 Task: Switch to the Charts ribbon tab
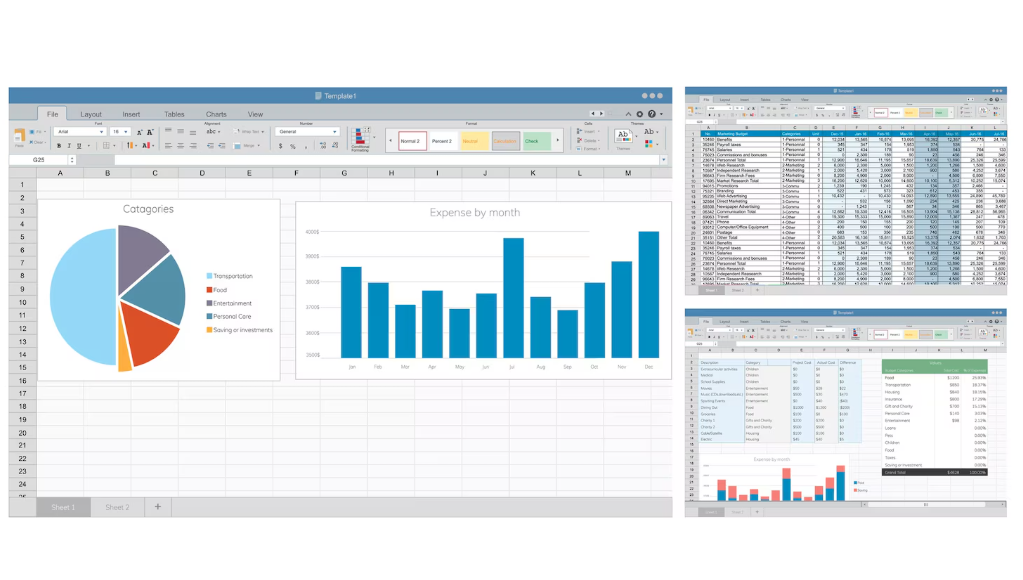click(x=216, y=114)
